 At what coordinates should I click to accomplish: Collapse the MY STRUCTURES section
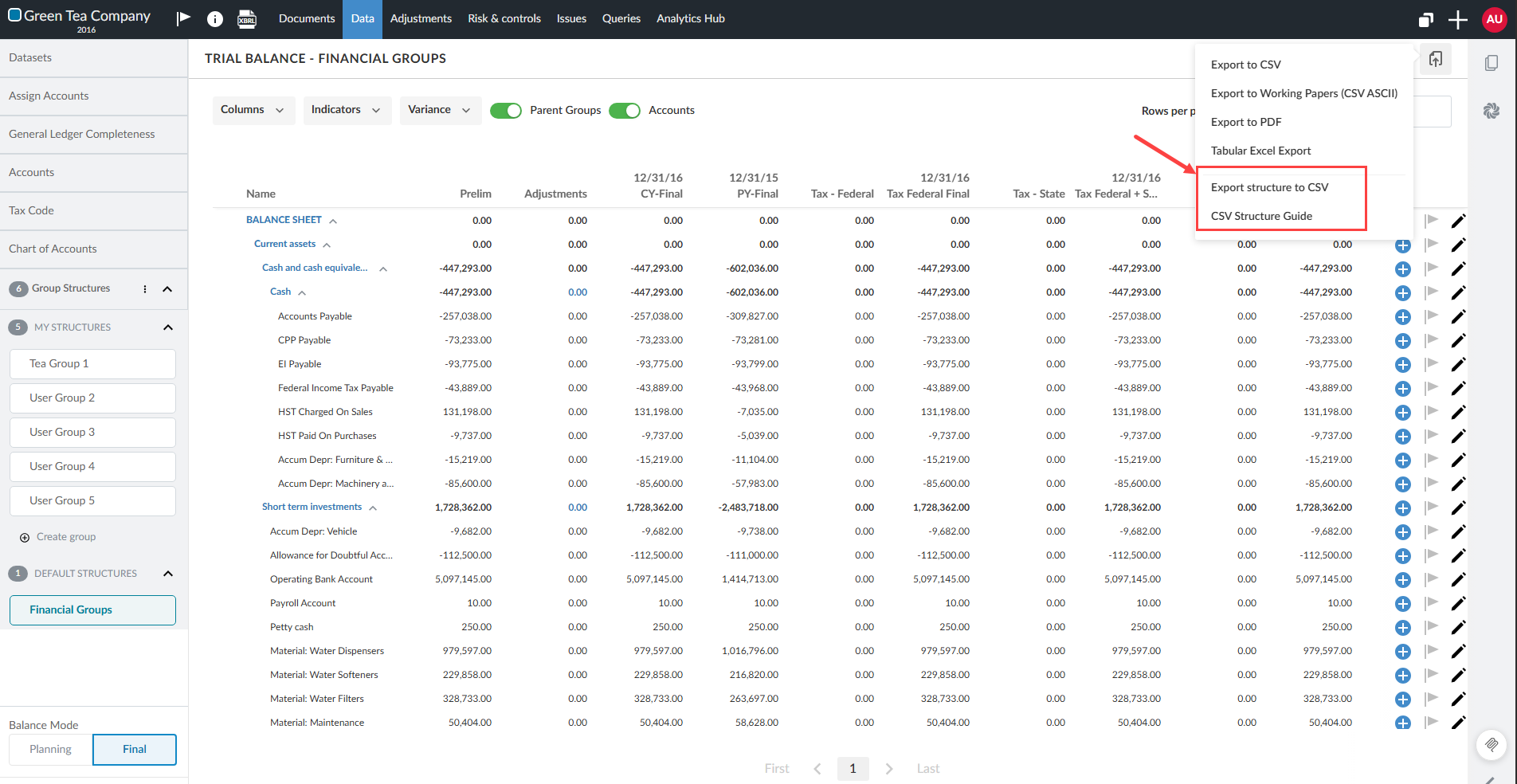168,327
